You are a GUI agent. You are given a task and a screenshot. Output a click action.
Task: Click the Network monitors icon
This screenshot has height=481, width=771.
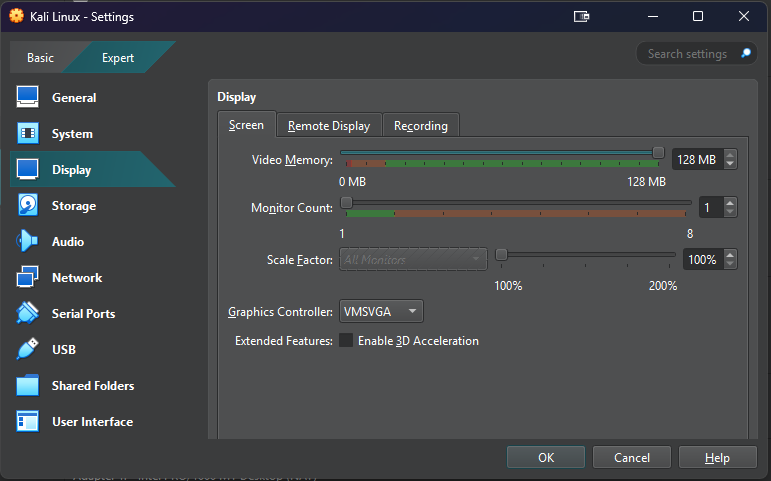(x=28, y=277)
